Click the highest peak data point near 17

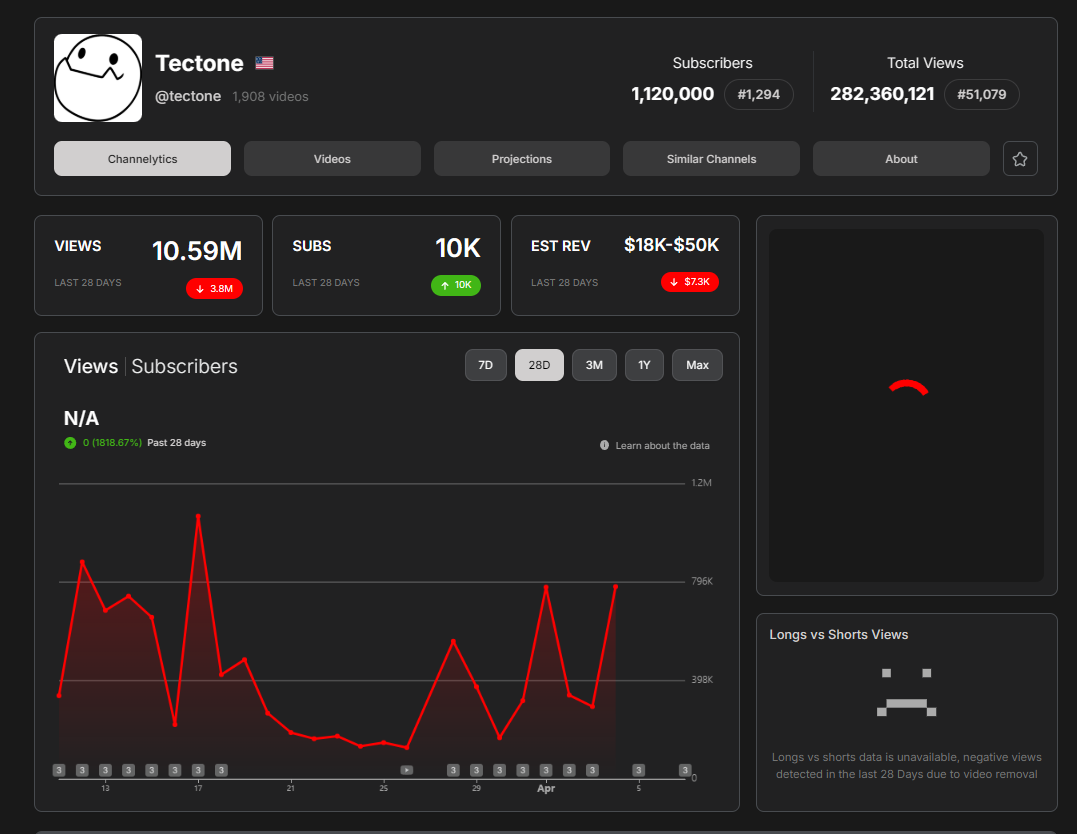pyautogui.click(x=198, y=516)
